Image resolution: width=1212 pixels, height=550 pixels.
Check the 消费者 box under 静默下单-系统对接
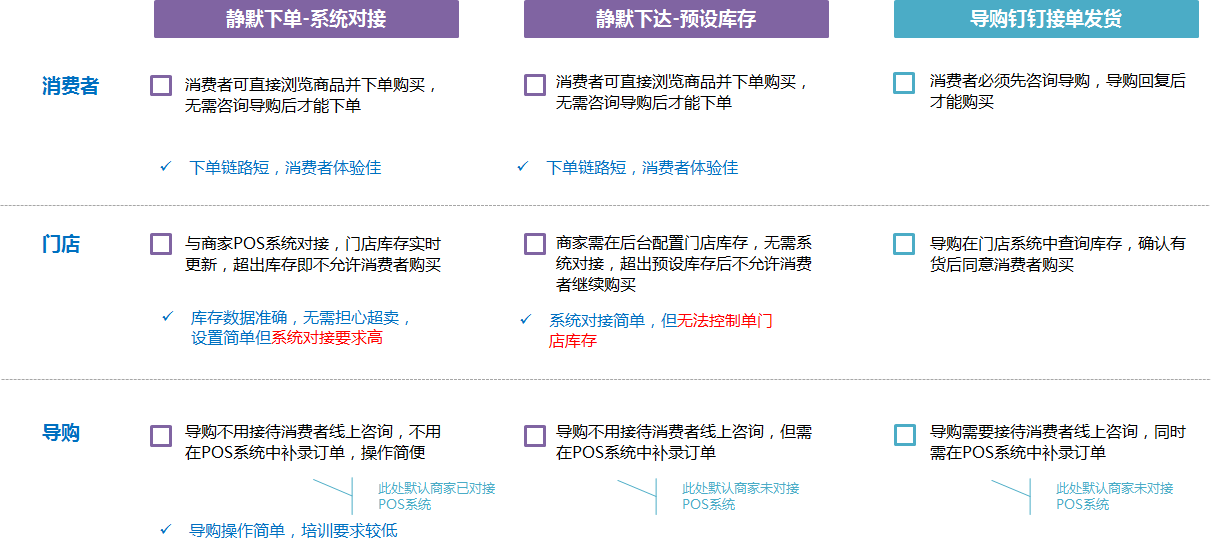click(161, 85)
